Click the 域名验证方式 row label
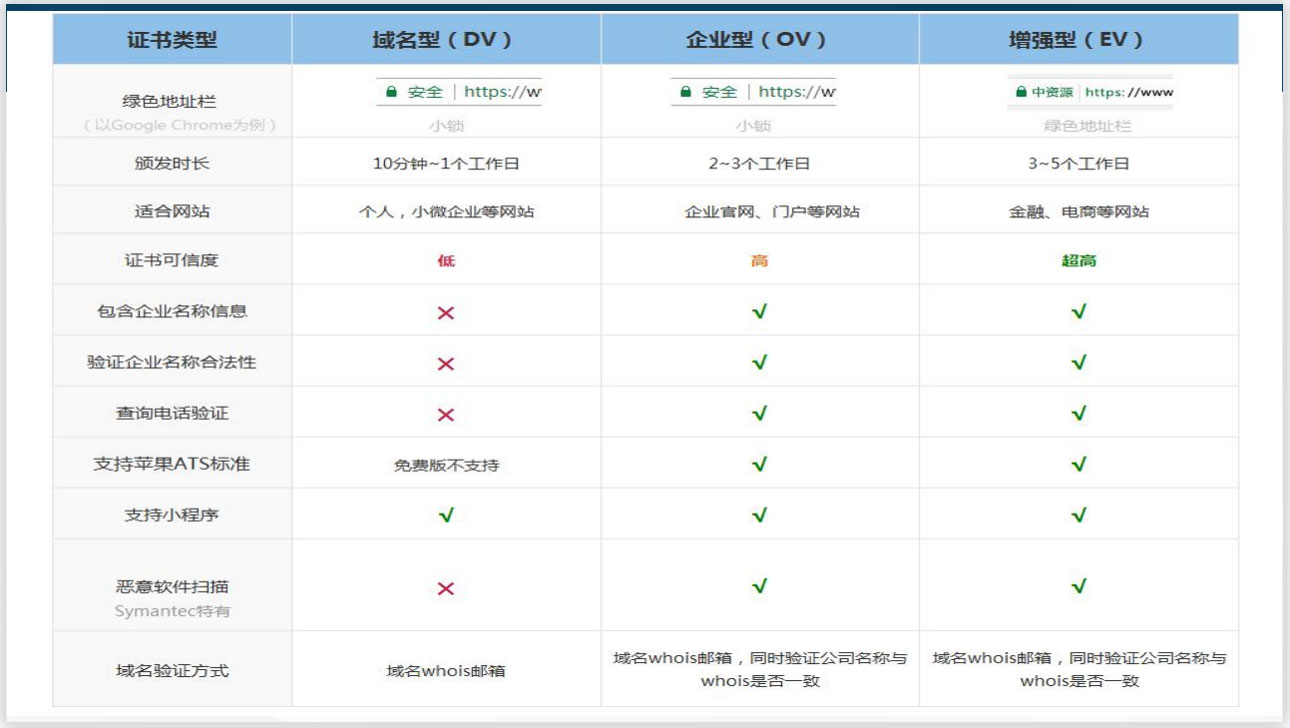This screenshot has height=728, width=1290. 172,670
